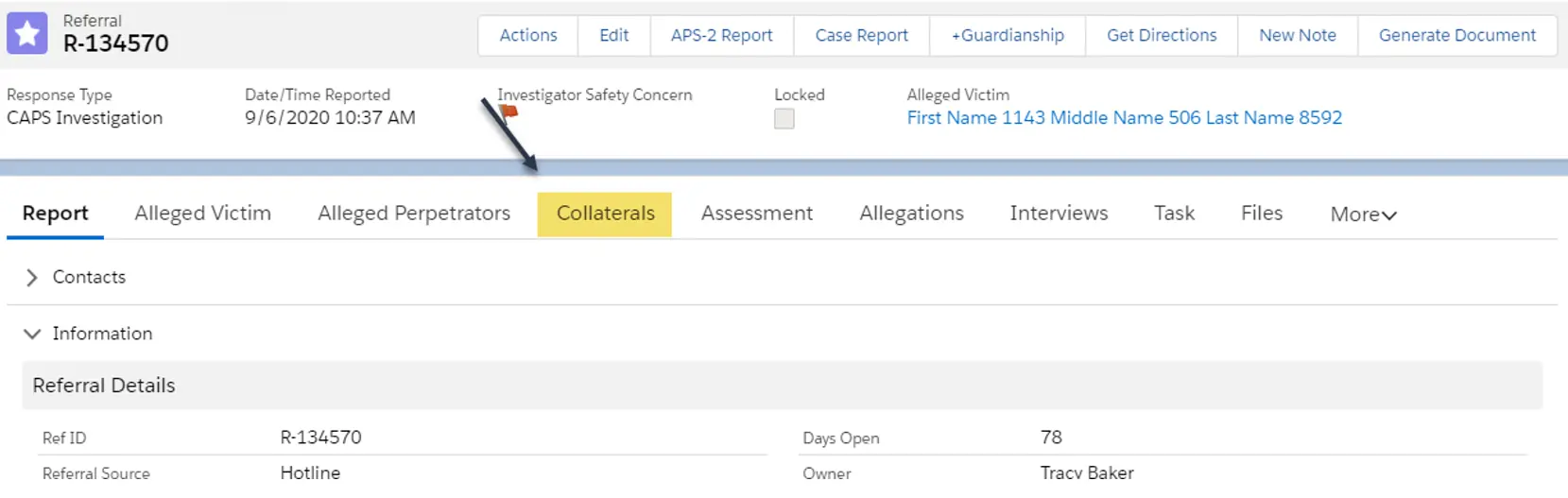Screen dimensions: 1568x498
Task: Collapse the Information section
Action: 32,334
